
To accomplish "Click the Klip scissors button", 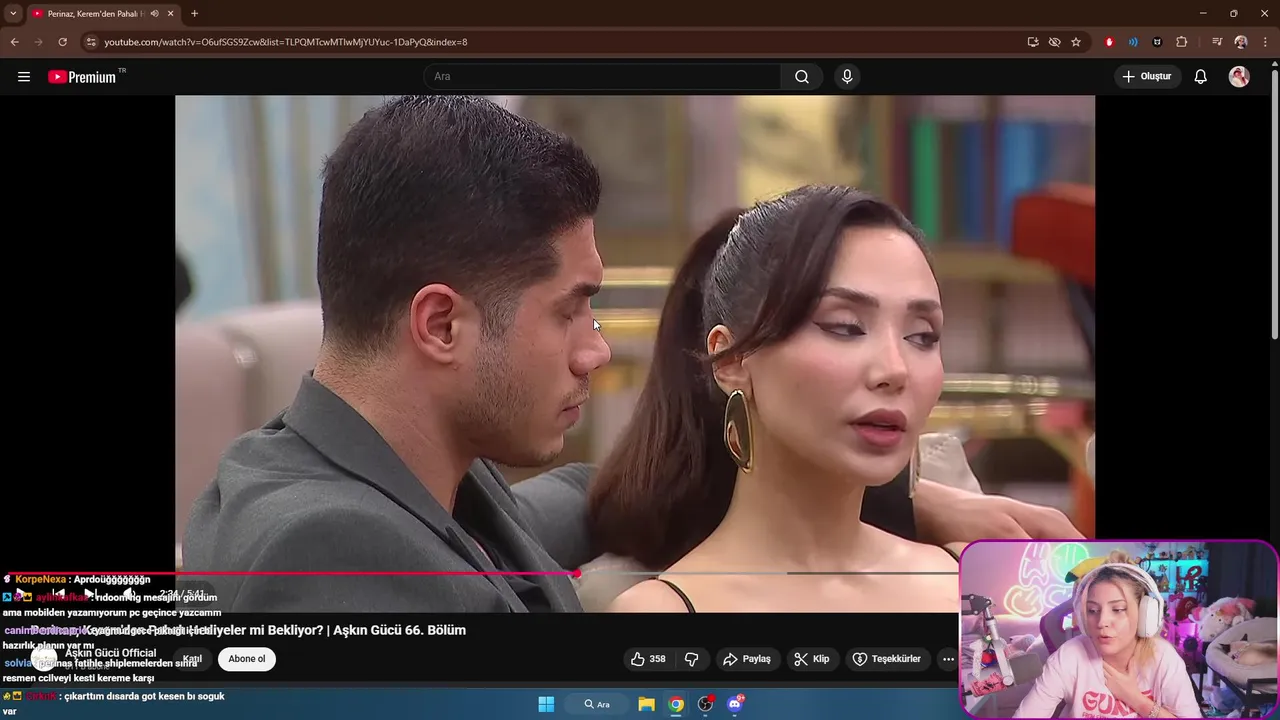I will (811, 659).
